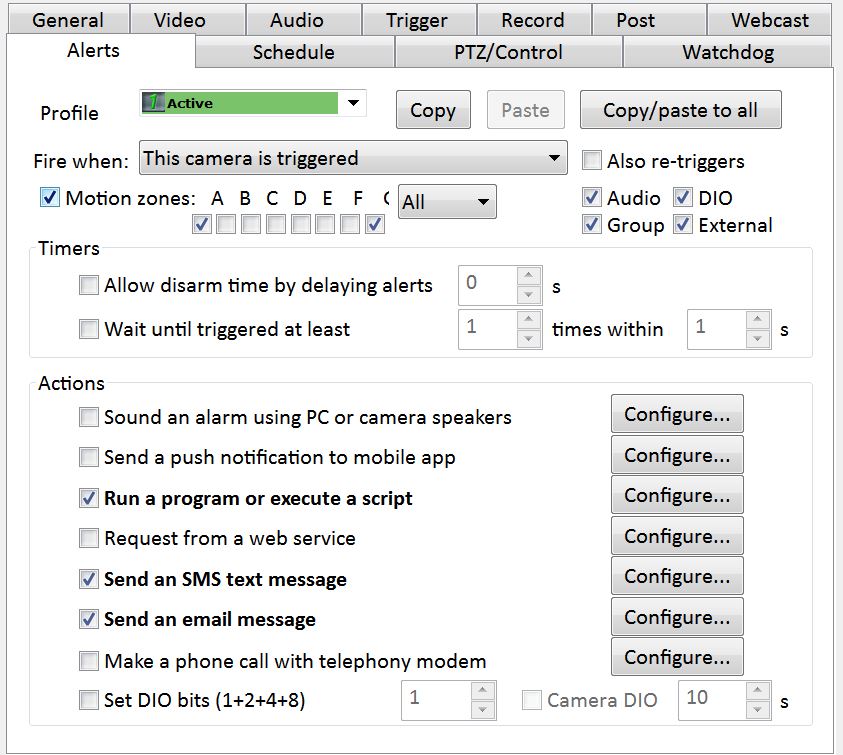This screenshot has width=843, height=755.
Task: Configure the push notification action
Action: 677,454
